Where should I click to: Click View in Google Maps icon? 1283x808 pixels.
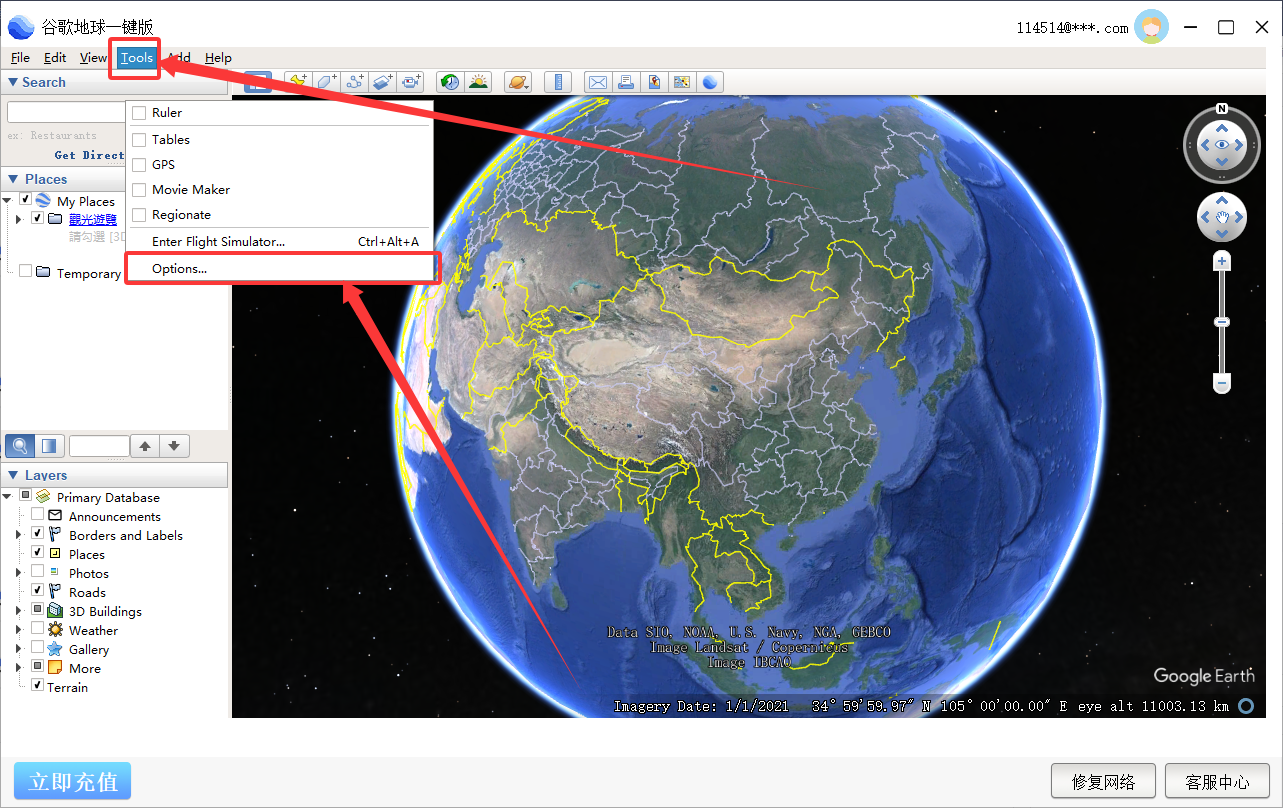(682, 82)
